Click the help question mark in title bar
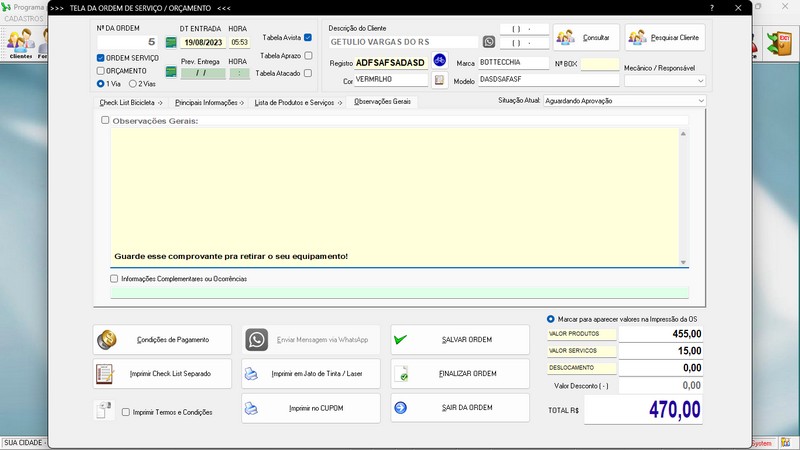Viewport: 800px width, 450px height. click(711, 7)
